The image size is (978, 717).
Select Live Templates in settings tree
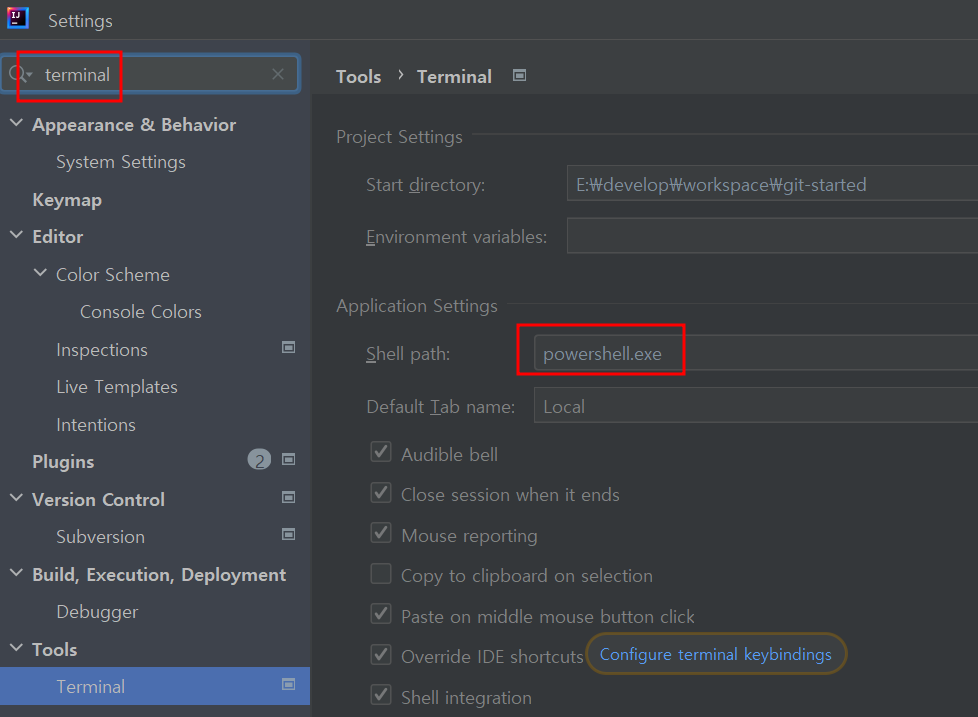tap(116, 387)
